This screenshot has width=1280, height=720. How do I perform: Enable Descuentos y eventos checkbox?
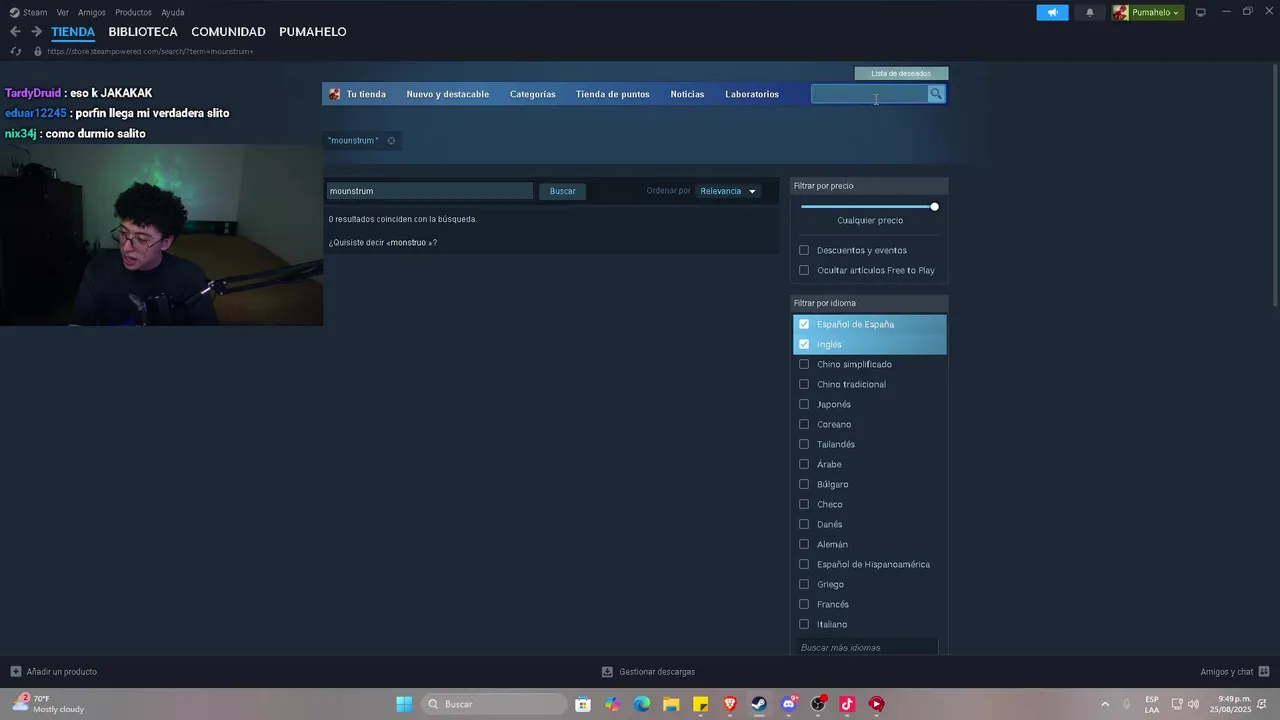[x=804, y=250]
